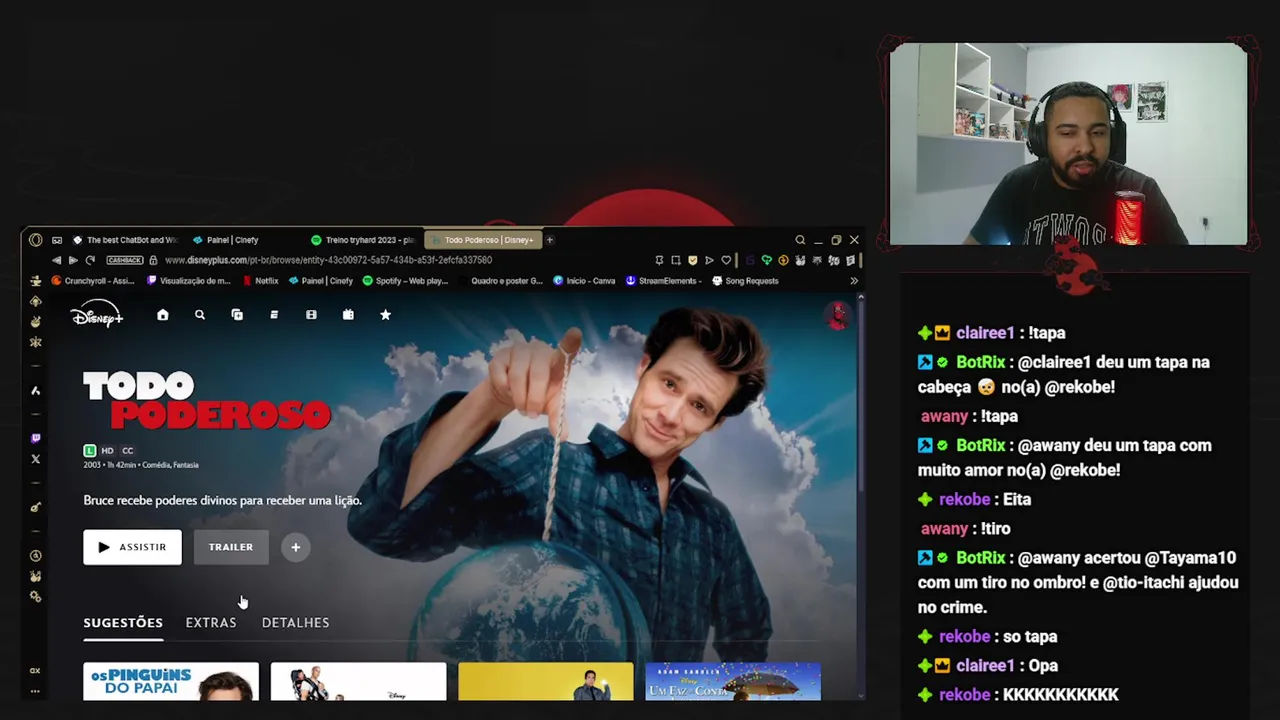
Task: Open the Início - Canva bookmark
Action: coord(584,281)
